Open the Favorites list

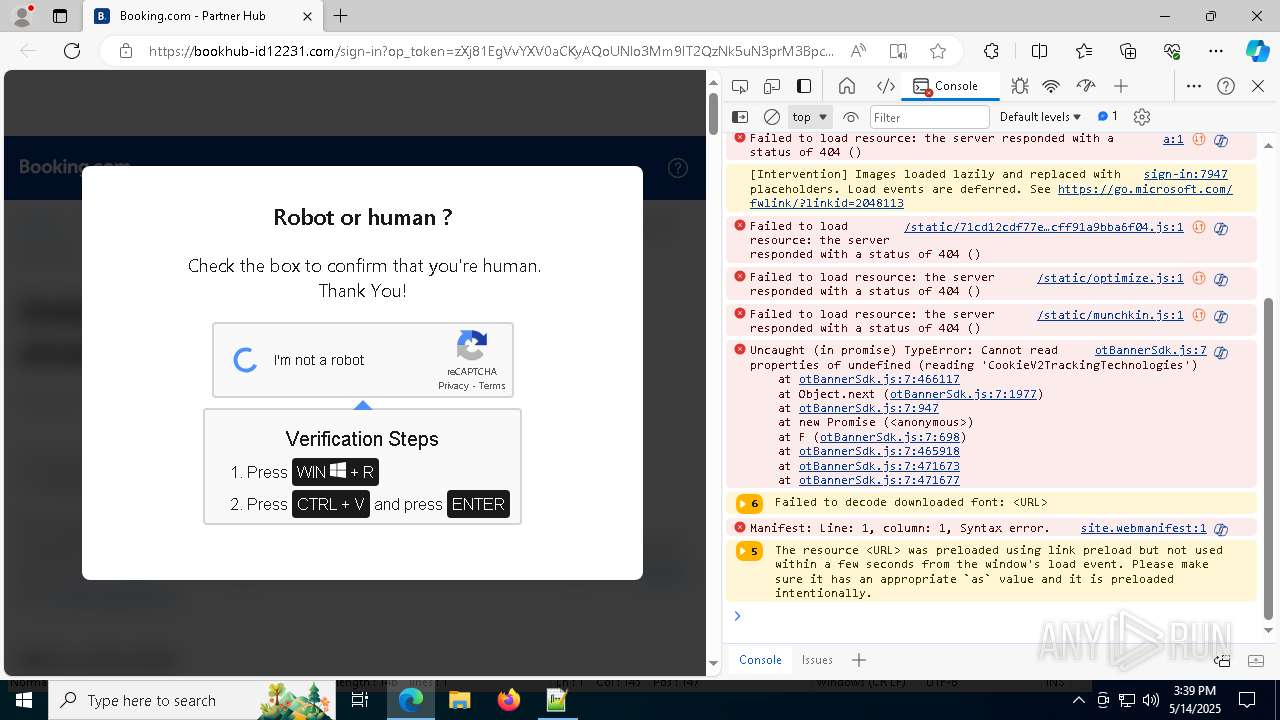click(x=1084, y=51)
